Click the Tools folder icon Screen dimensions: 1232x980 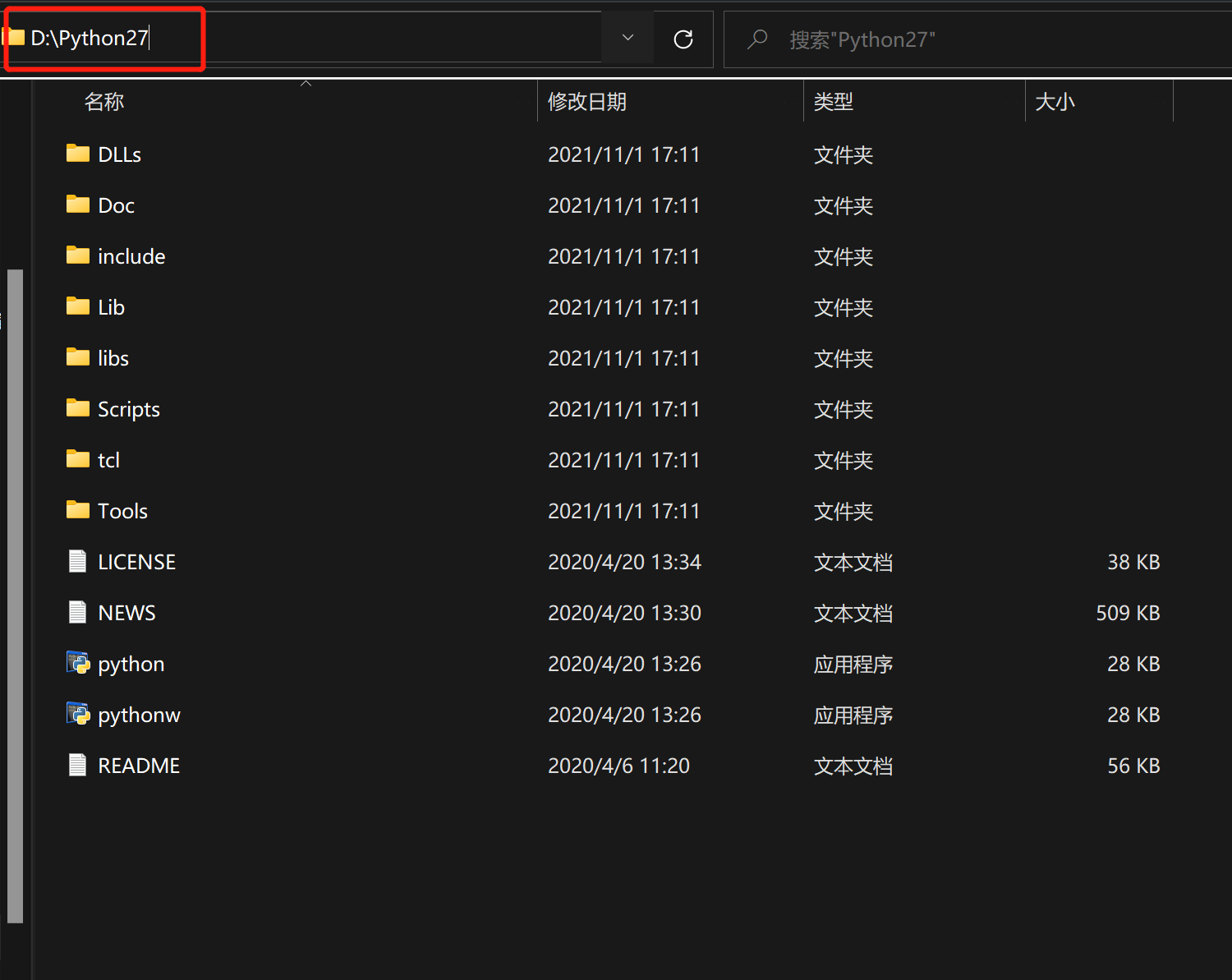pos(78,510)
